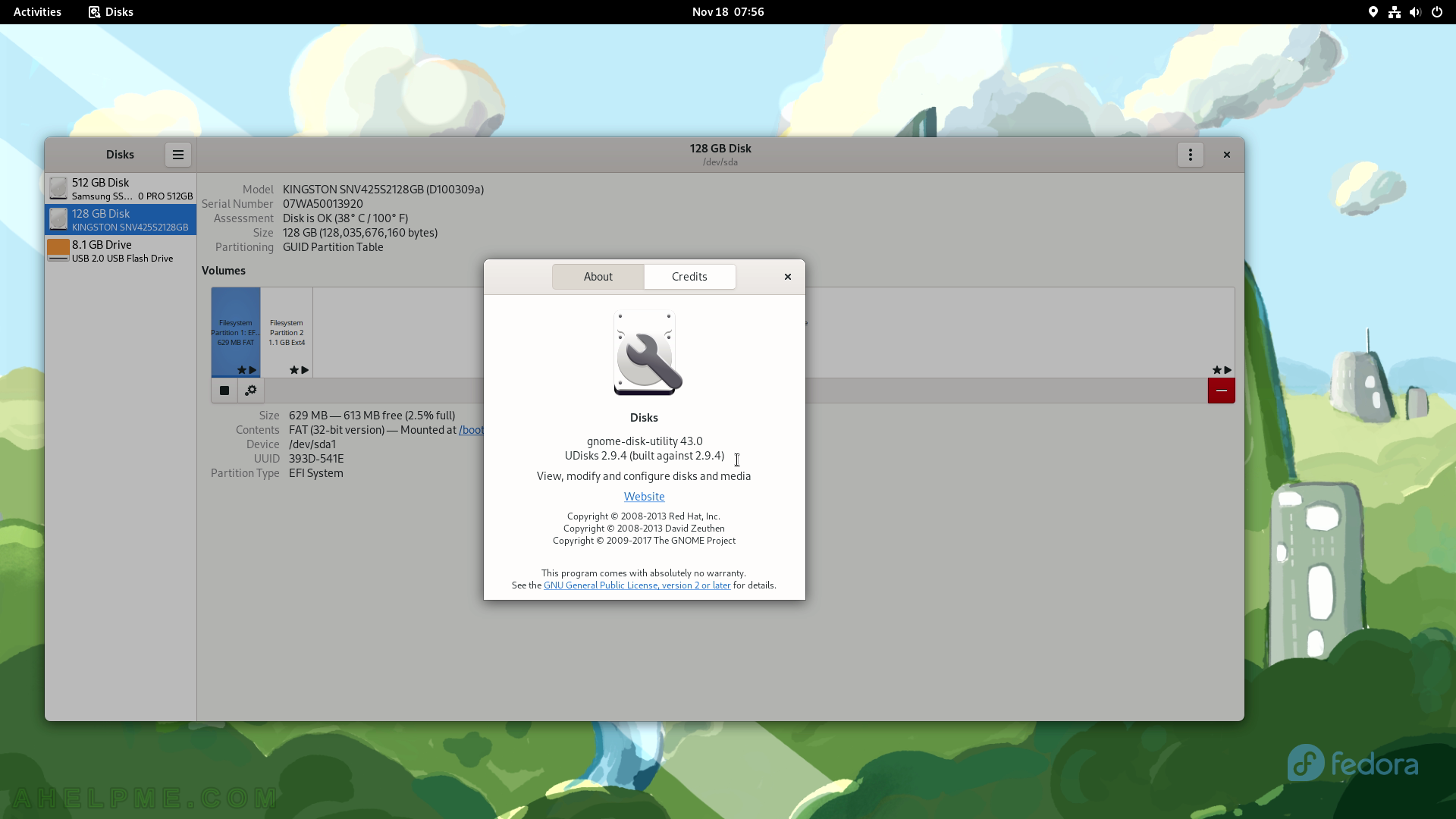Screen dimensions: 1456x819
Task: Open the drive options three-dot menu
Action: point(1191,155)
